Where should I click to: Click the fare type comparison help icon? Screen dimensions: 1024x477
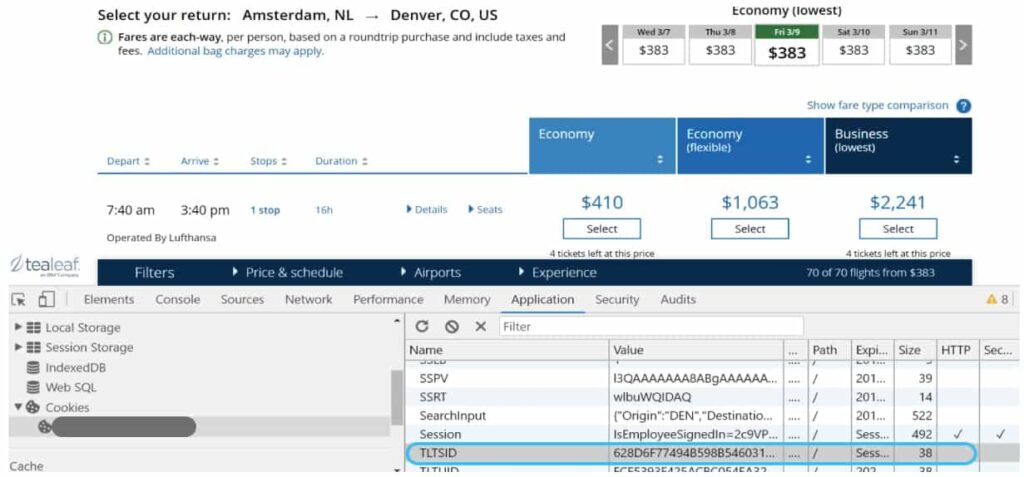[x=963, y=106]
